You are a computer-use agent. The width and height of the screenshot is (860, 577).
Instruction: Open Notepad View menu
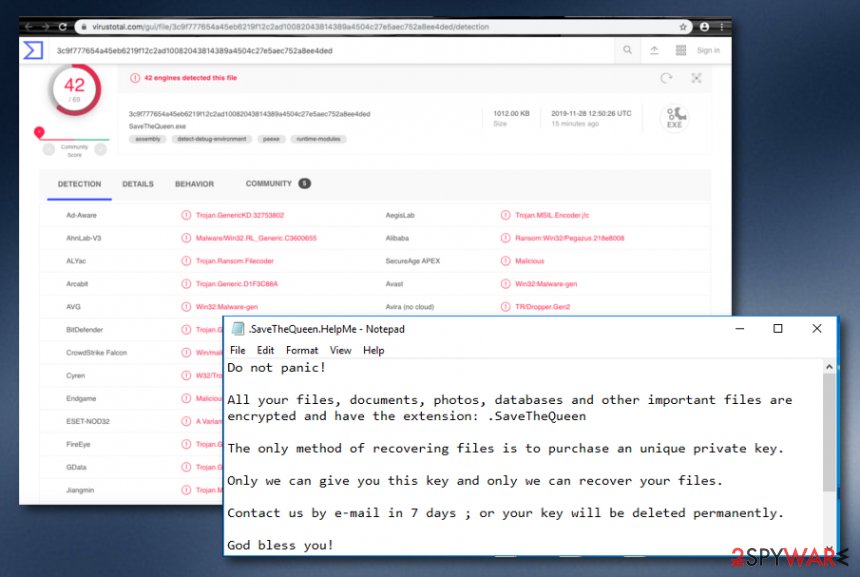pyautogui.click(x=341, y=350)
